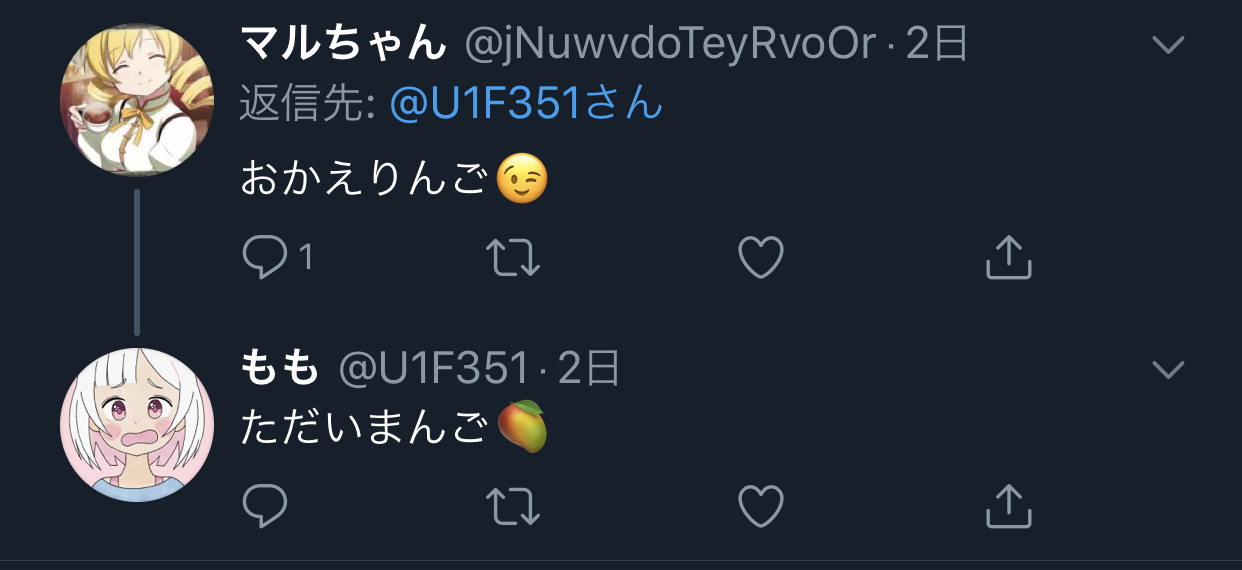Screen dimensions: 1242x570
Task: Share もも's tweet
Action: (1008, 506)
